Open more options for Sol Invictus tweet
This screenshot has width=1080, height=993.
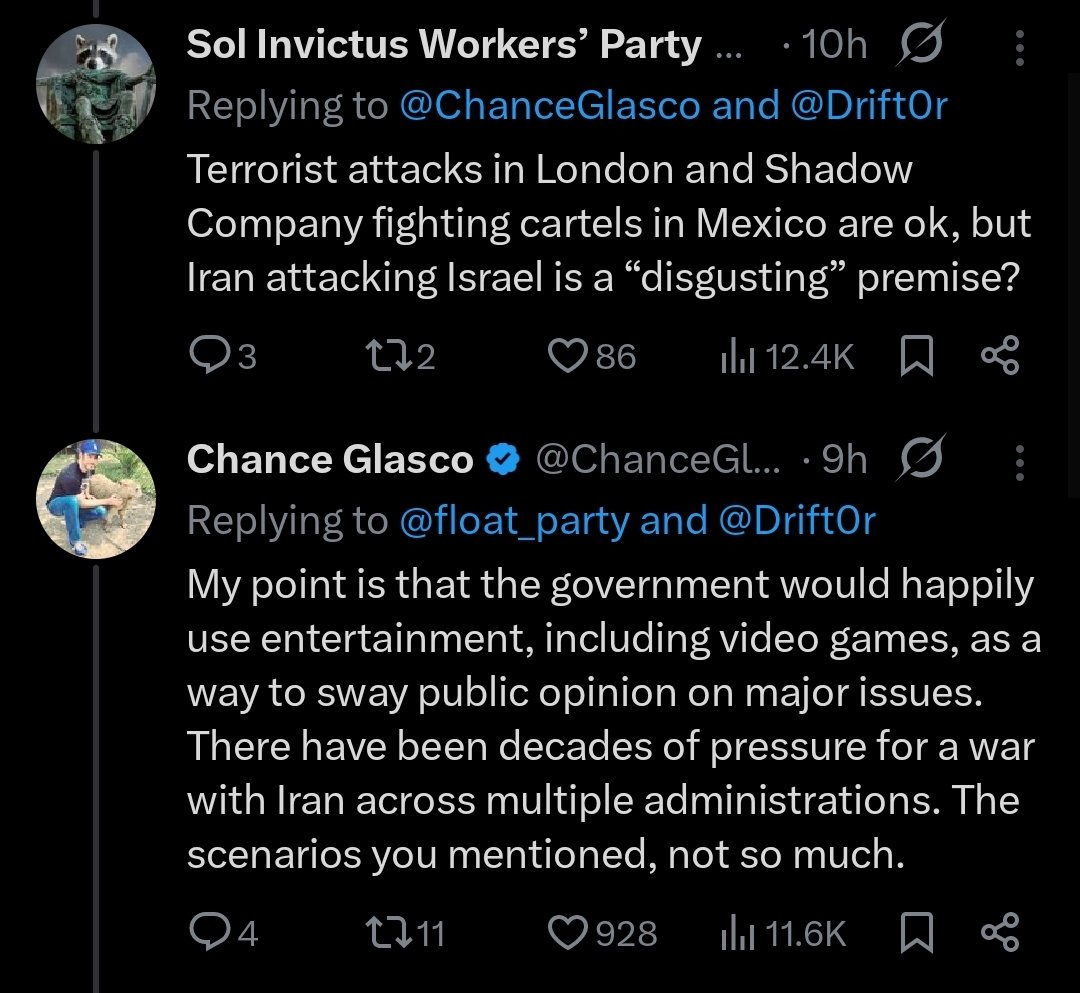coord(1019,46)
